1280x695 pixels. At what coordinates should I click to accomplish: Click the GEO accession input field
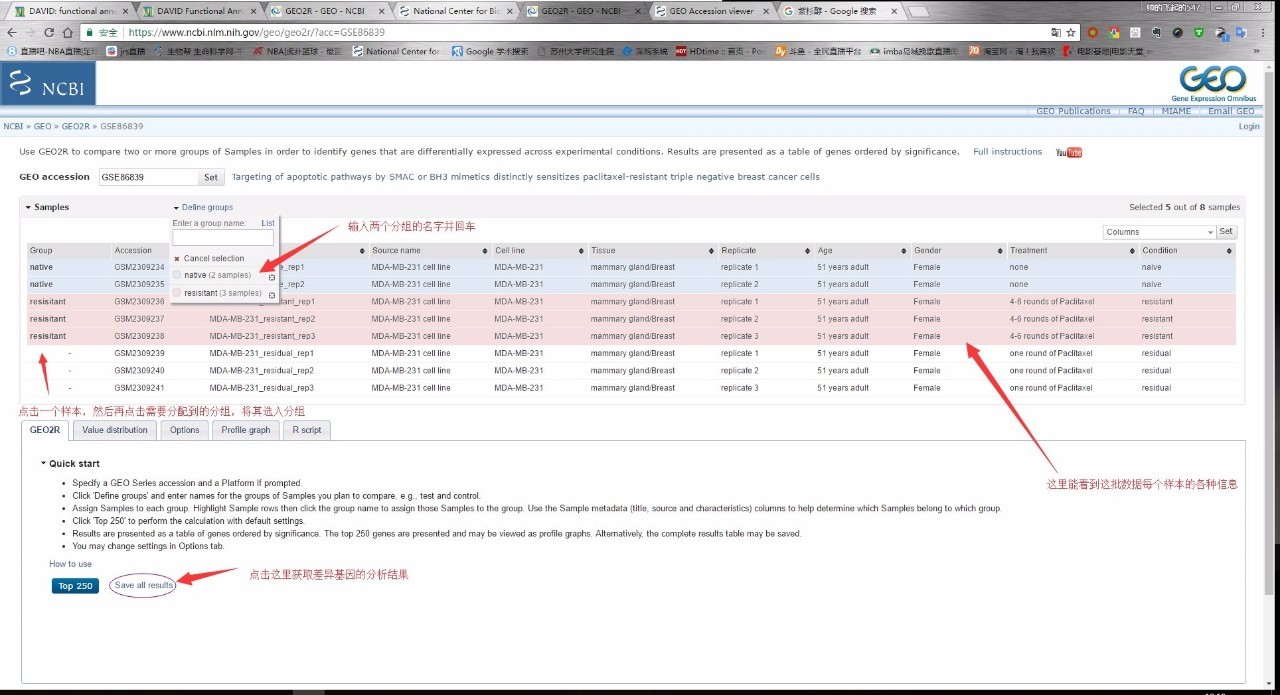click(148, 177)
